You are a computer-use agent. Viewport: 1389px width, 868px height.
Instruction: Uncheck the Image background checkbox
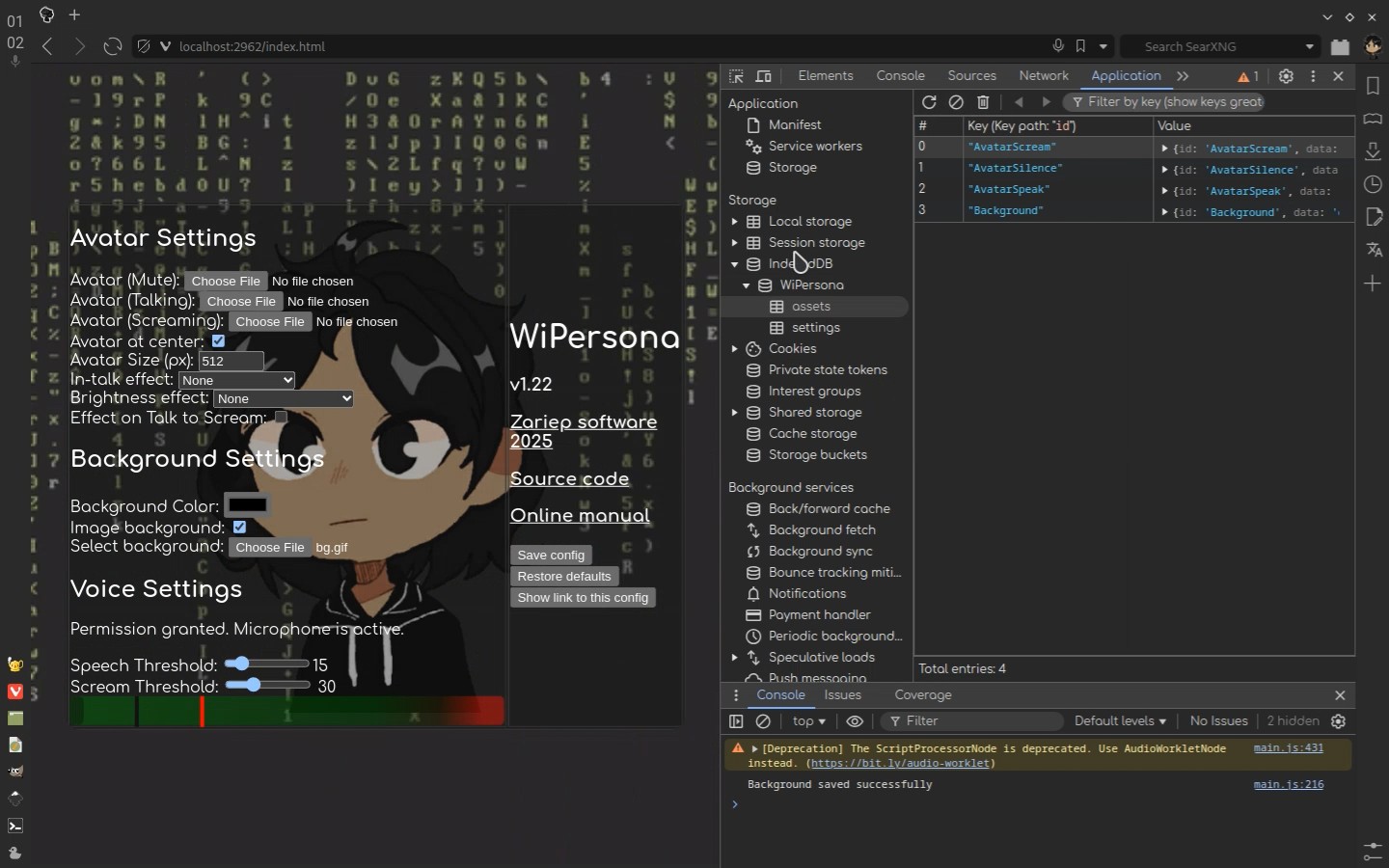coord(239,528)
